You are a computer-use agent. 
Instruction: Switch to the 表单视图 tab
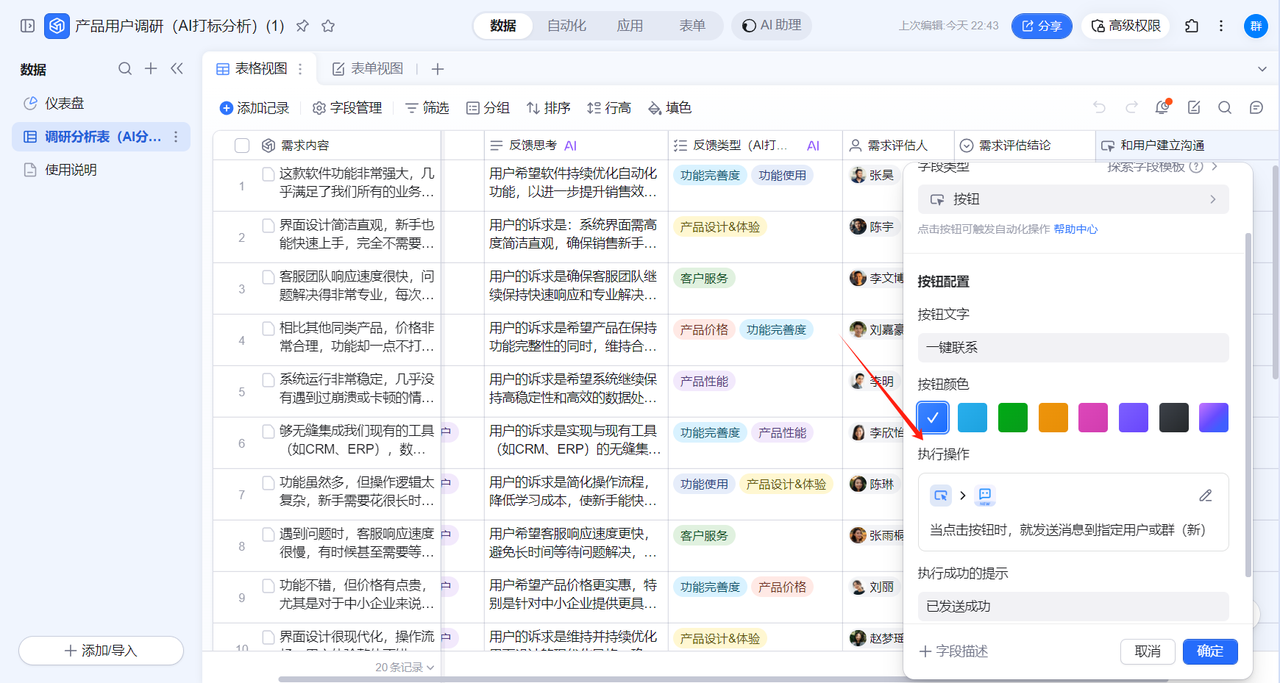click(367, 69)
